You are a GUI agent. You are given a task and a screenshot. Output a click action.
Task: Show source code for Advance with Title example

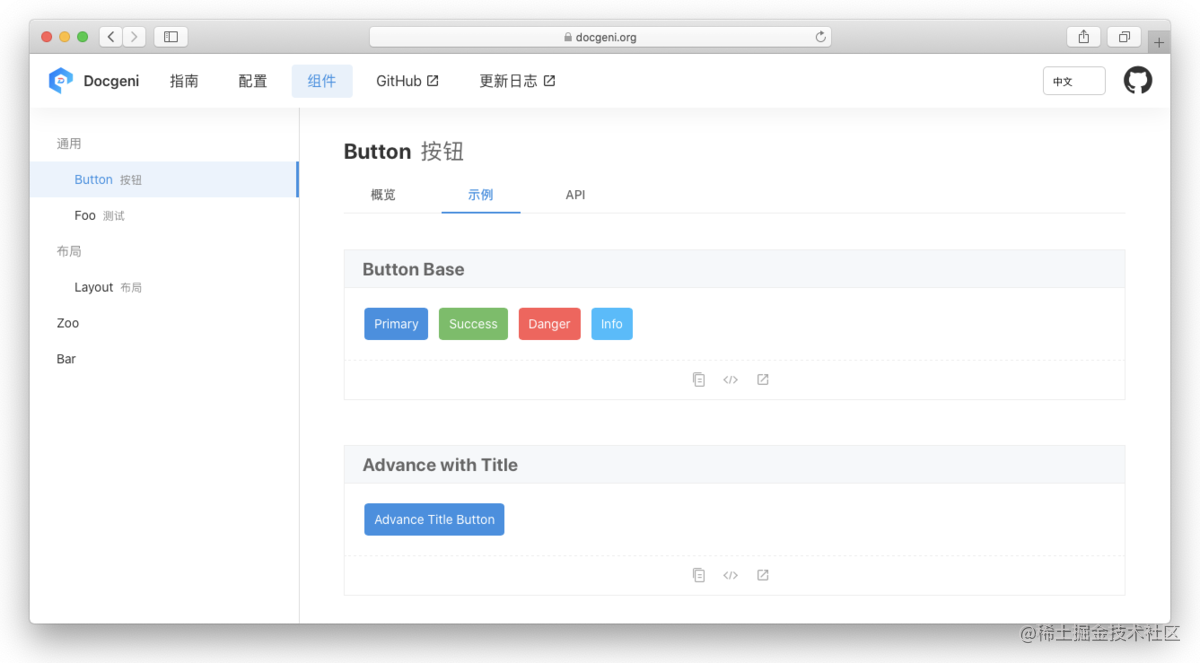pyautogui.click(x=731, y=575)
